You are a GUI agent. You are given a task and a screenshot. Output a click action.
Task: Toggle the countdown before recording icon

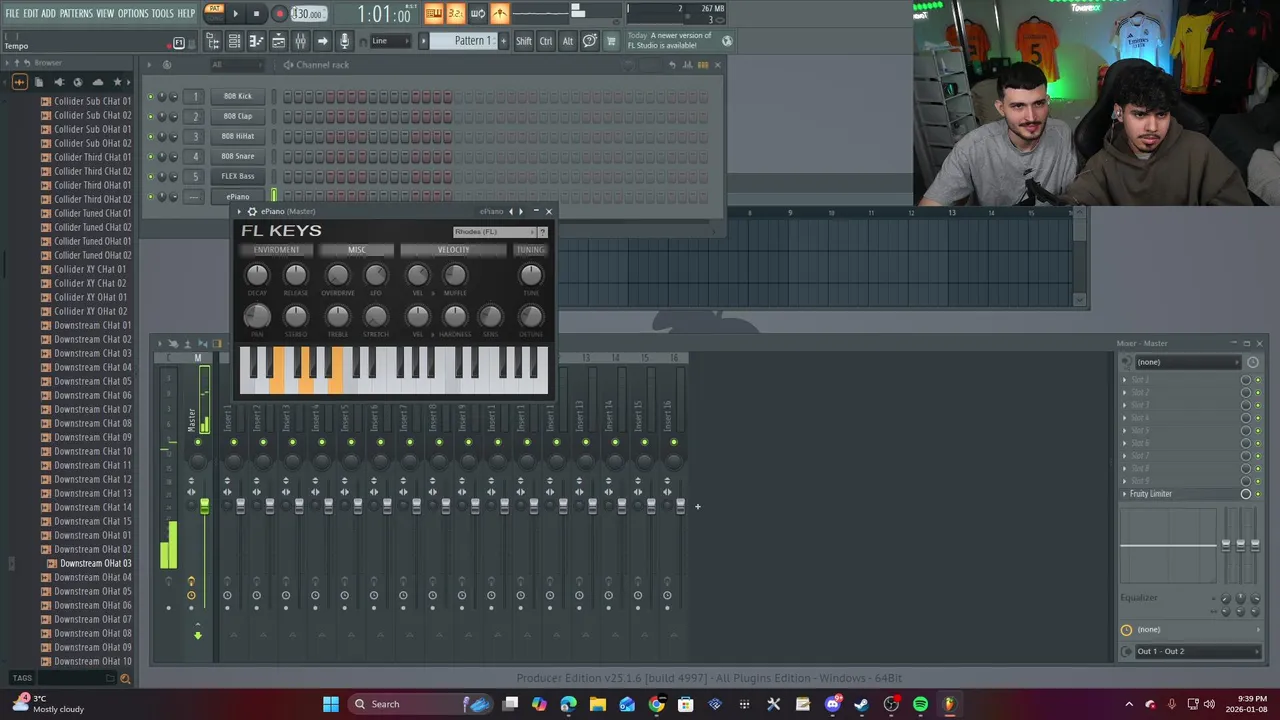(x=455, y=13)
